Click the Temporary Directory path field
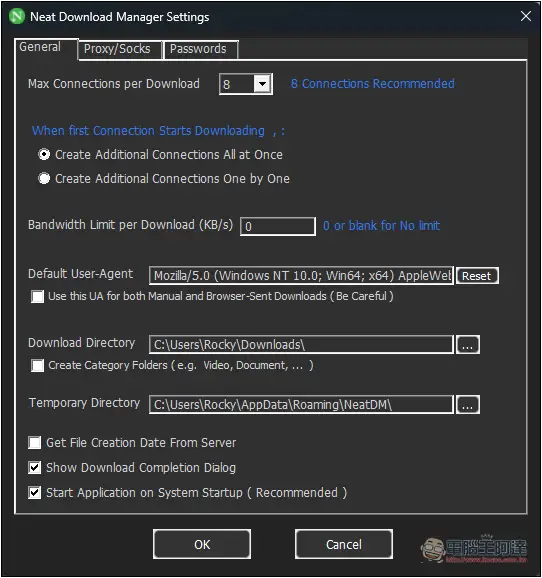The image size is (542, 578). click(301, 404)
